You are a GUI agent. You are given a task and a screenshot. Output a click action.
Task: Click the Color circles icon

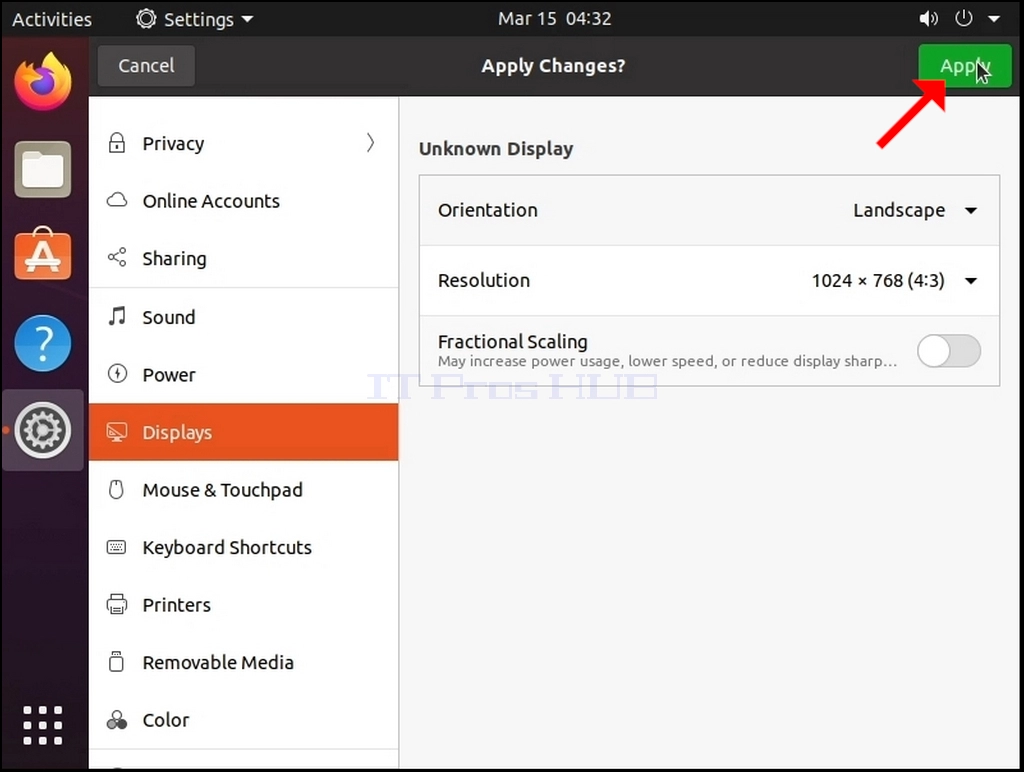[117, 720]
